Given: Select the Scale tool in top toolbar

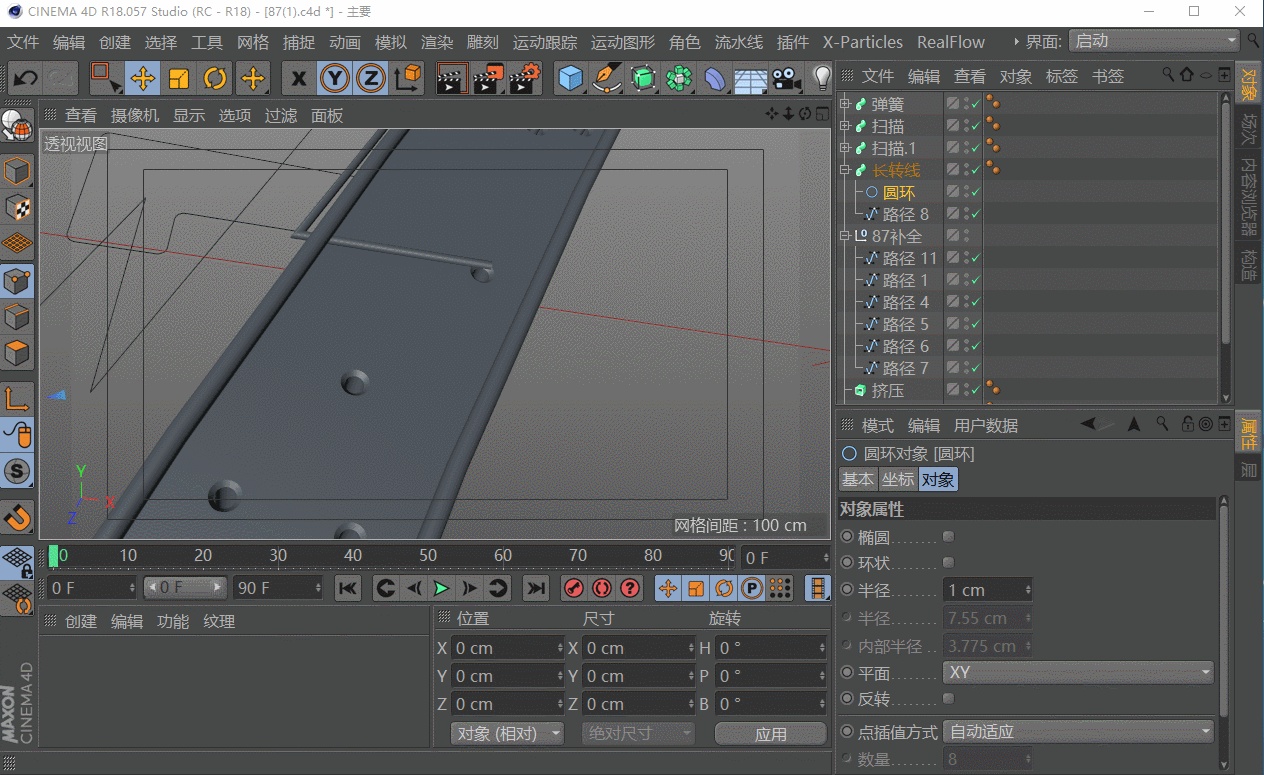Looking at the screenshot, I should click(x=179, y=78).
